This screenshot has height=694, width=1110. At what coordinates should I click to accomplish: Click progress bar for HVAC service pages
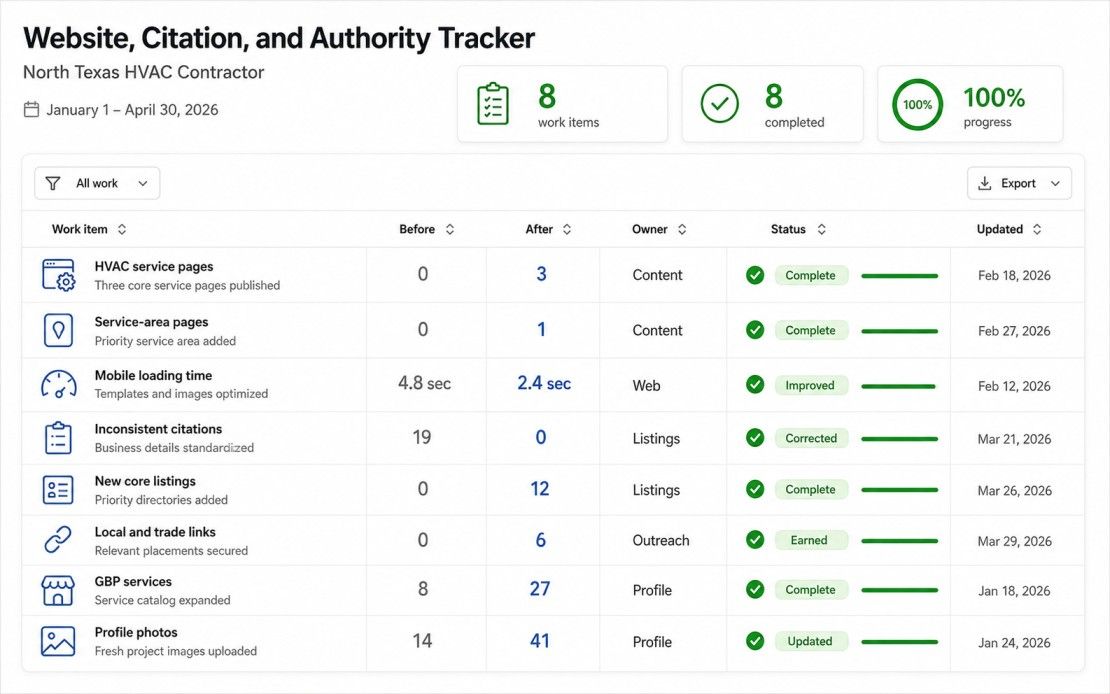pos(899,275)
